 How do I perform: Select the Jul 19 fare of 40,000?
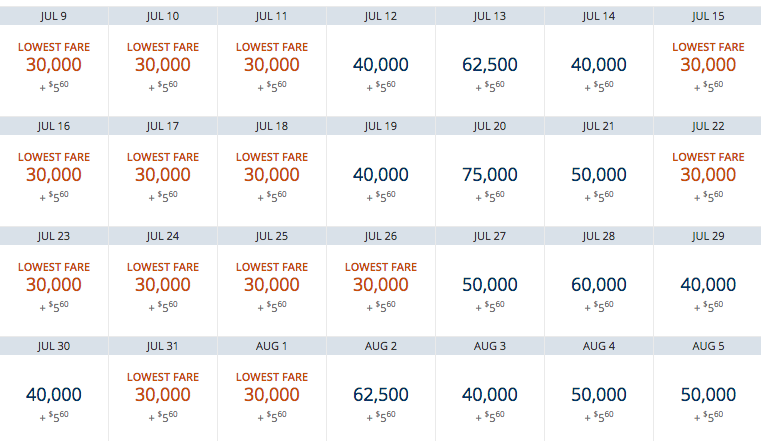(381, 175)
